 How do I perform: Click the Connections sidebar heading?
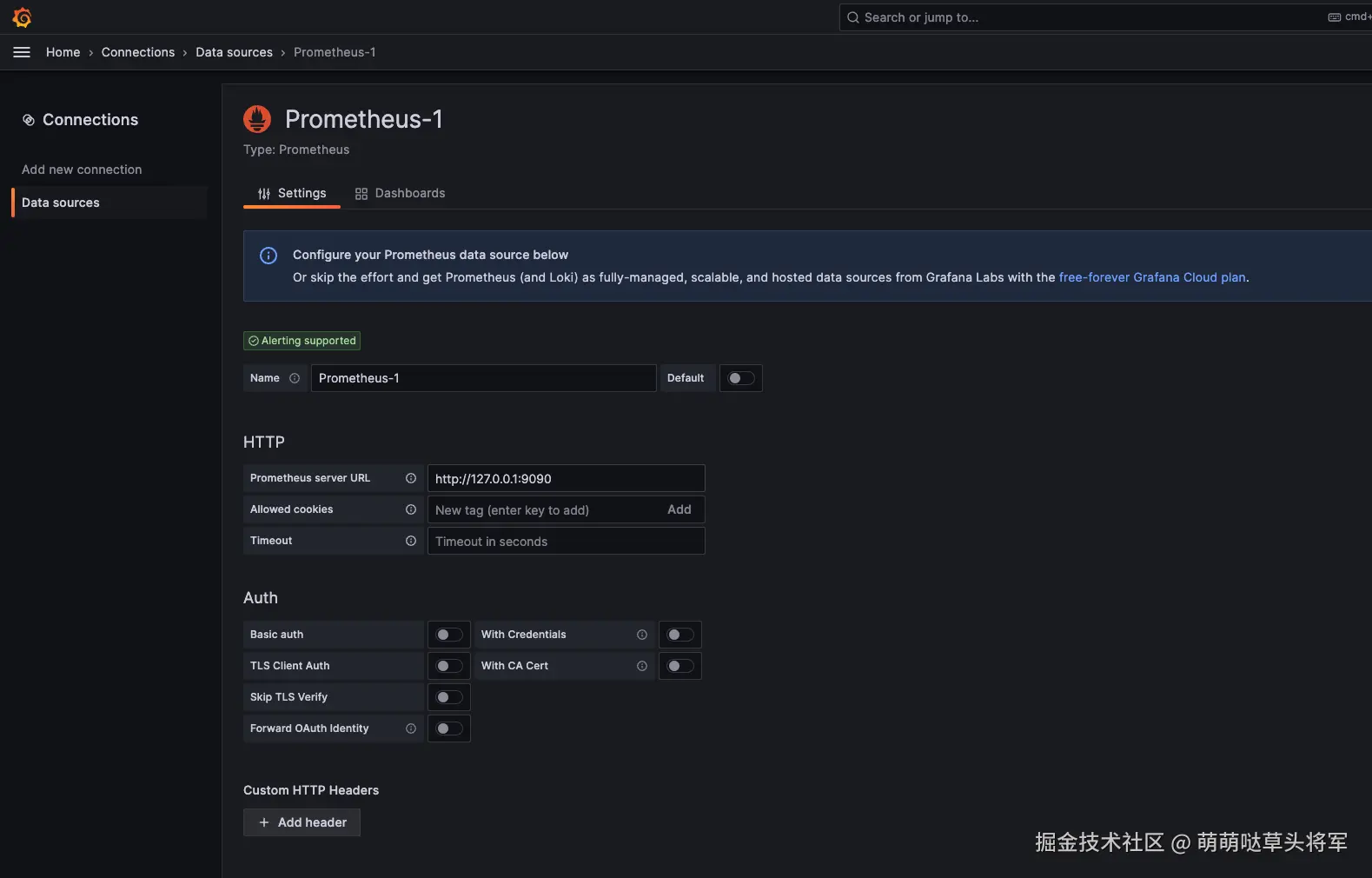coord(90,120)
